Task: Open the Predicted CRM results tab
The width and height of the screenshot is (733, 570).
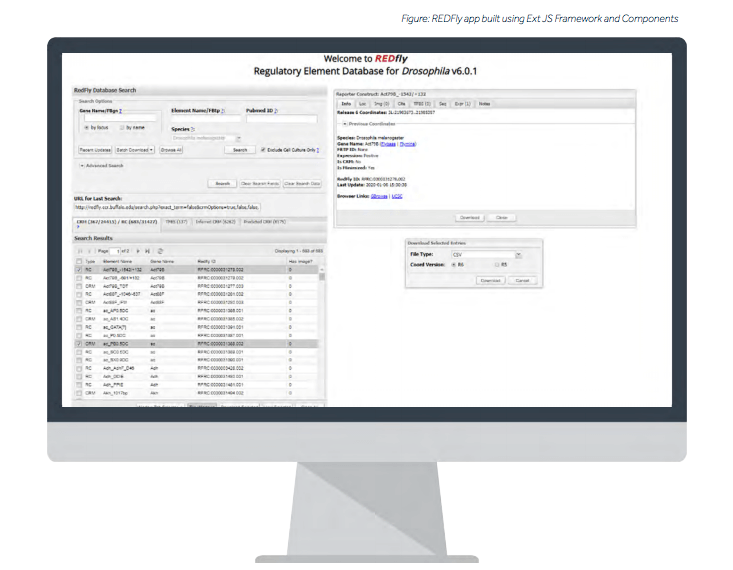Action: tap(265, 222)
